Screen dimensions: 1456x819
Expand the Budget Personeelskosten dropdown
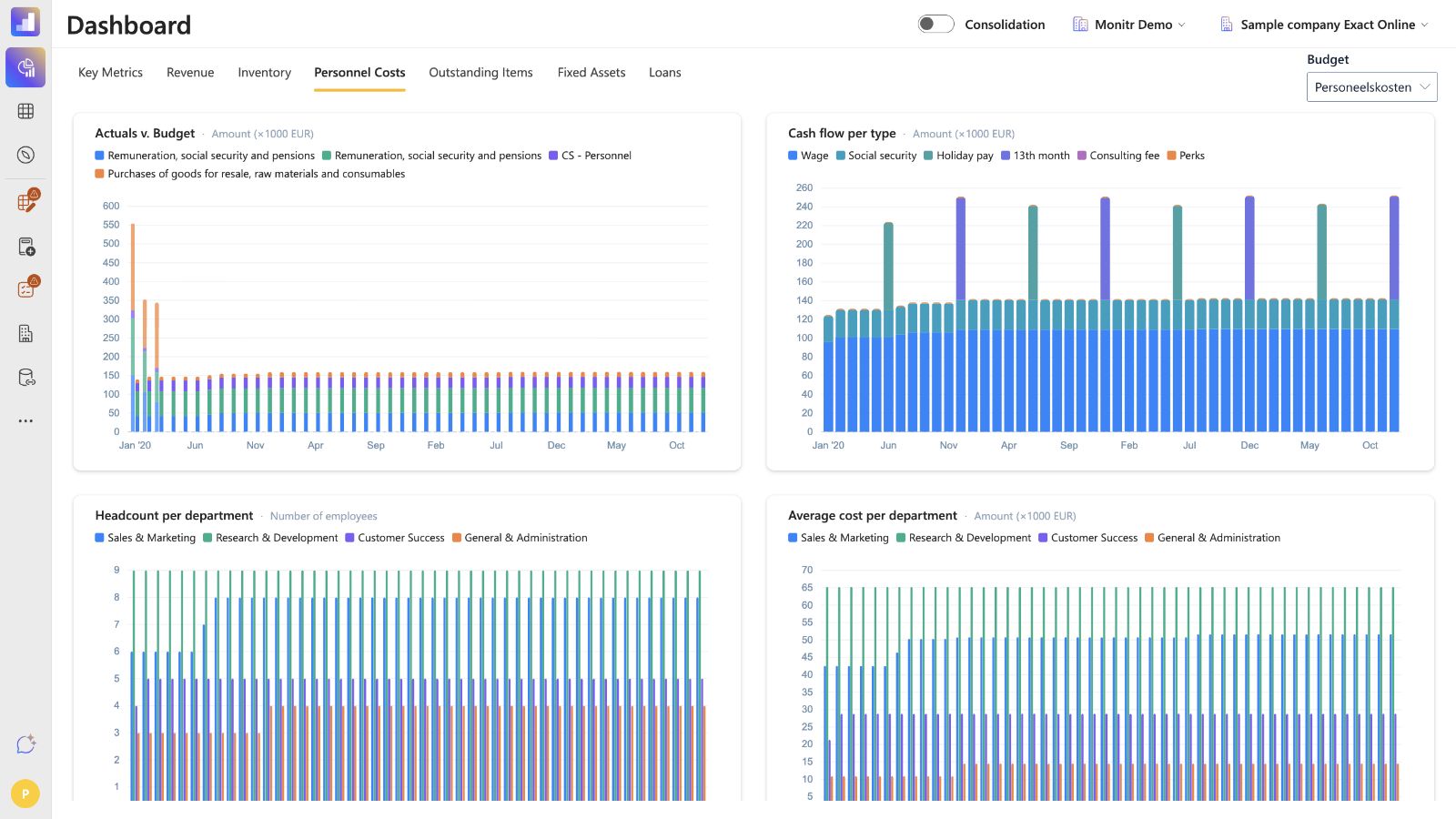click(x=1371, y=87)
